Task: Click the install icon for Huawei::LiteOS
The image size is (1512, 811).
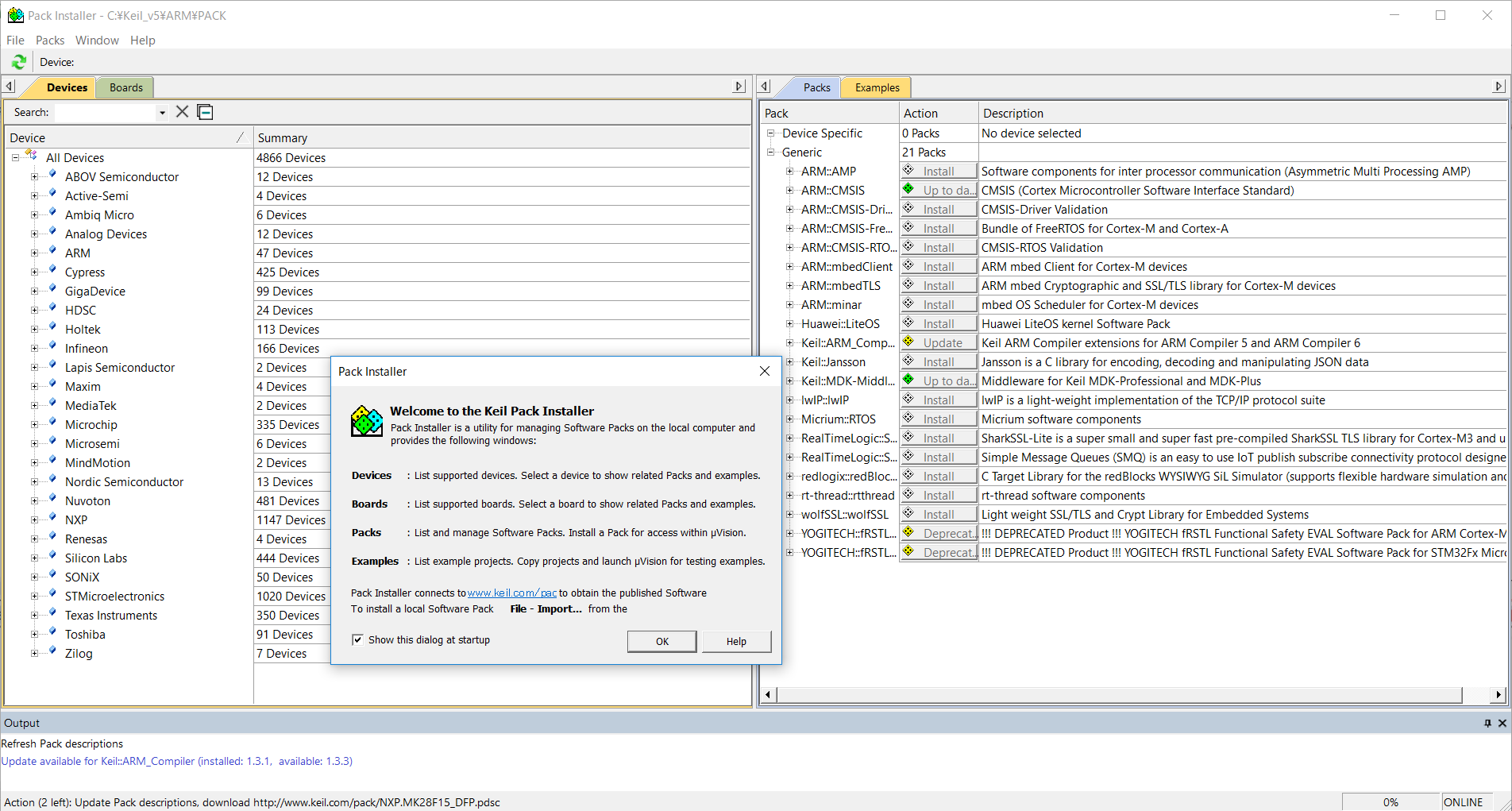Action: (908, 323)
